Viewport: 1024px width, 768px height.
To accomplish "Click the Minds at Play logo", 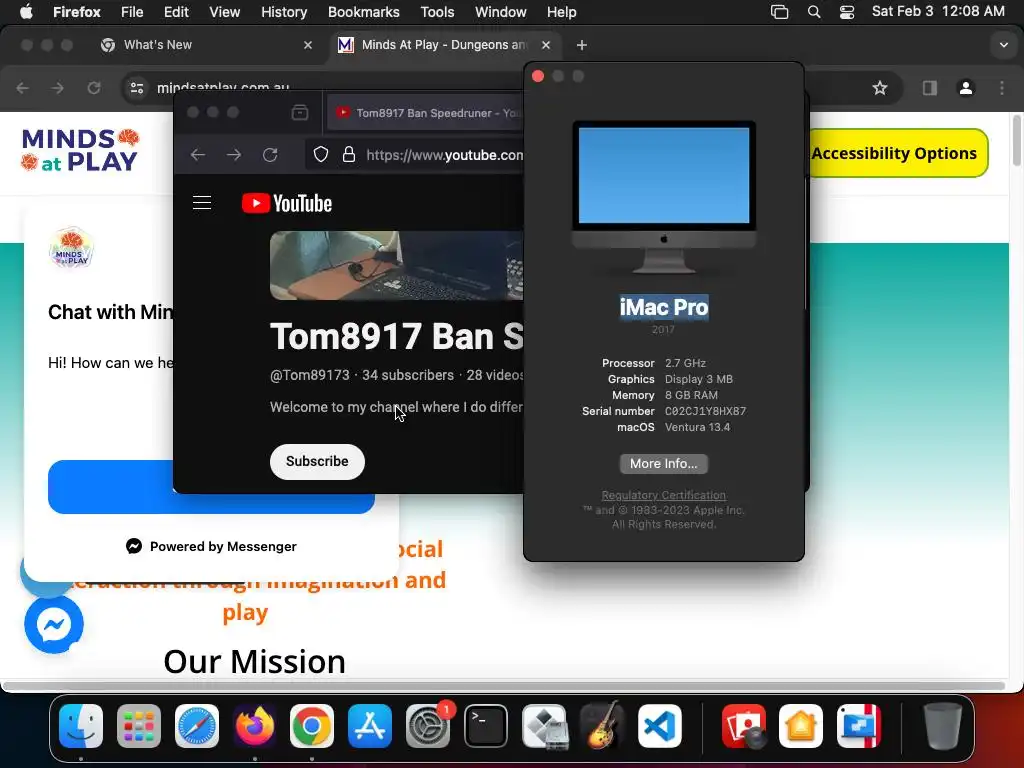I will pyautogui.click(x=81, y=150).
